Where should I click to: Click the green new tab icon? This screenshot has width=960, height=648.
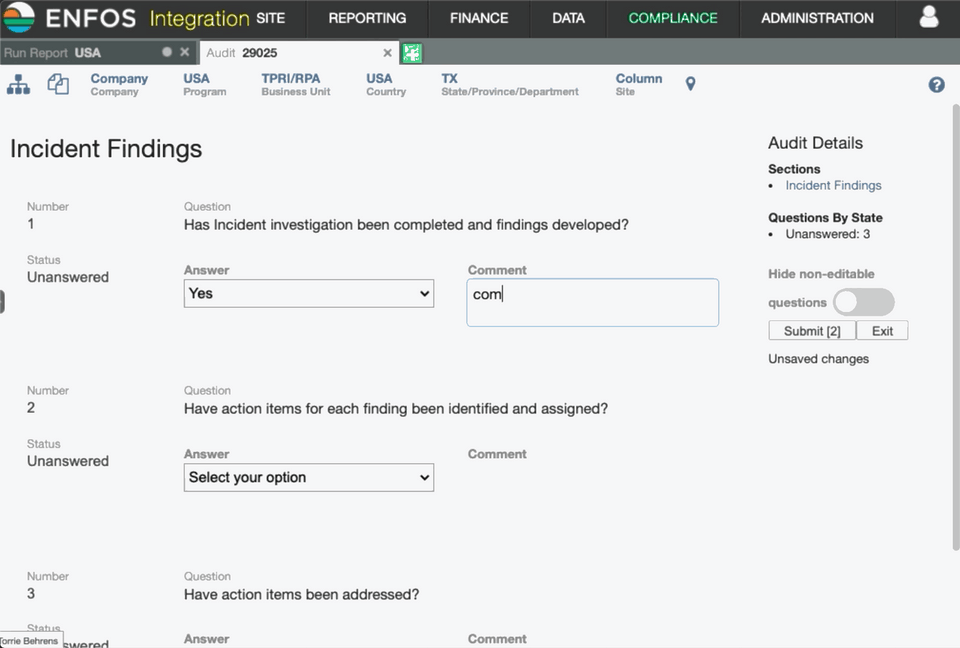(411, 53)
